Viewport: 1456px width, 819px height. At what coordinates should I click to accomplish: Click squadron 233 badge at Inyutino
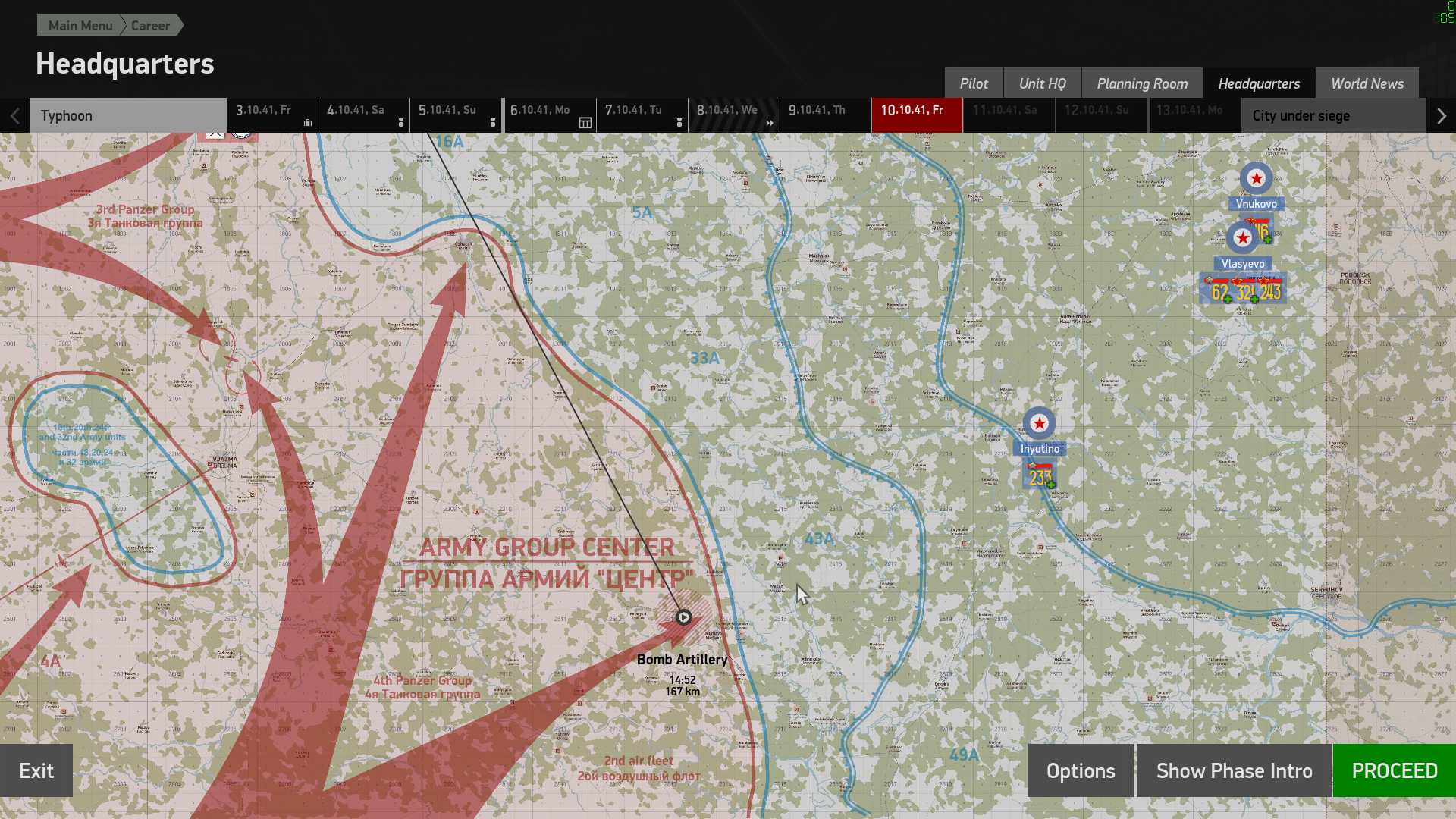pos(1040,477)
